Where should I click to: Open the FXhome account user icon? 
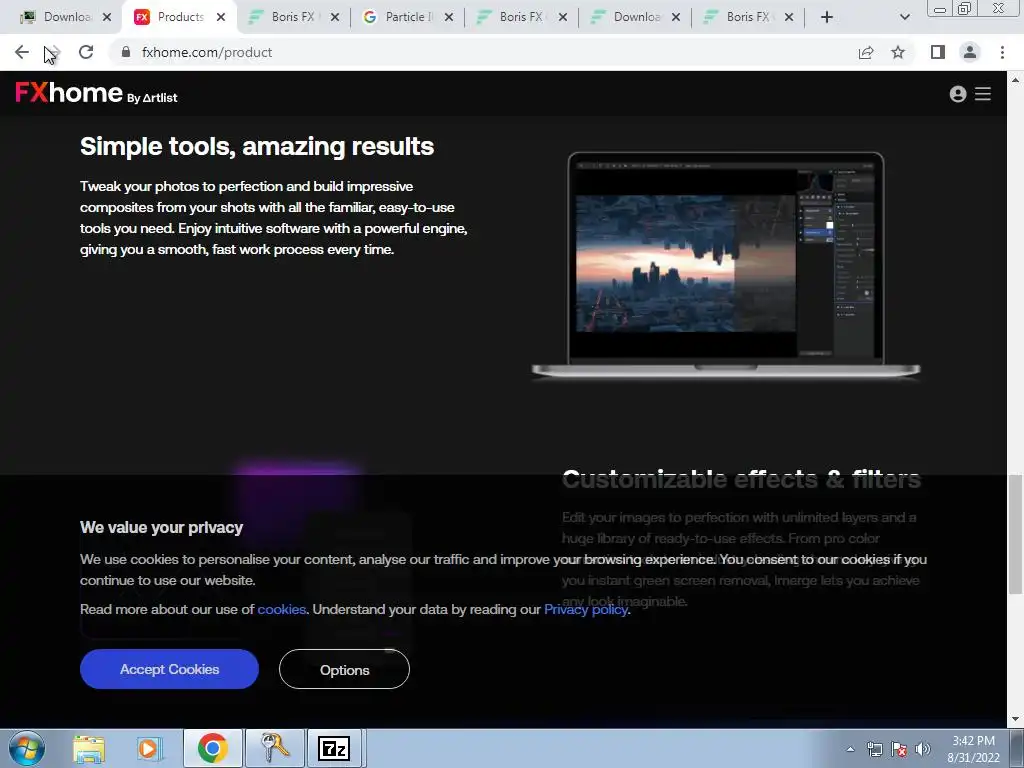(x=958, y=94)
